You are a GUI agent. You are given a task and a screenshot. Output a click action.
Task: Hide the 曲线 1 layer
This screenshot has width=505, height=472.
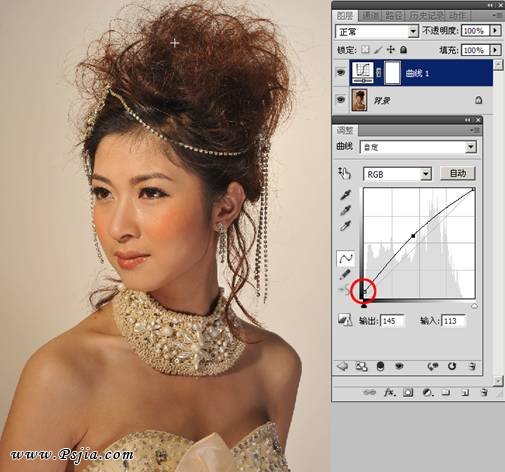pyautogui.click(x=341, y=73)
